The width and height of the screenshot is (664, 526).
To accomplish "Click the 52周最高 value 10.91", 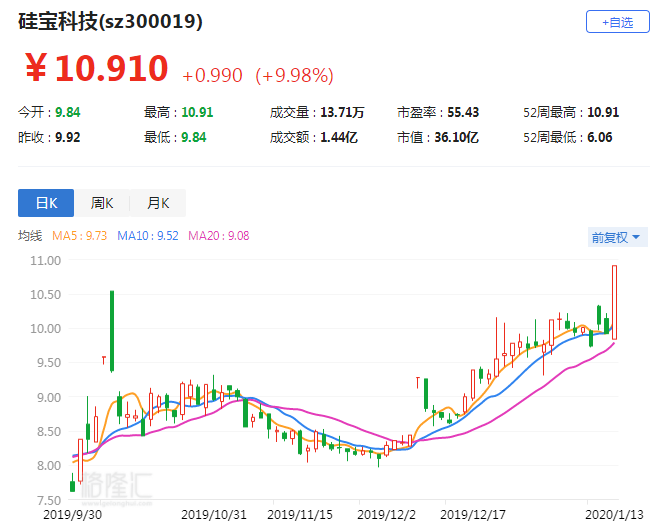I will point(603,112).
